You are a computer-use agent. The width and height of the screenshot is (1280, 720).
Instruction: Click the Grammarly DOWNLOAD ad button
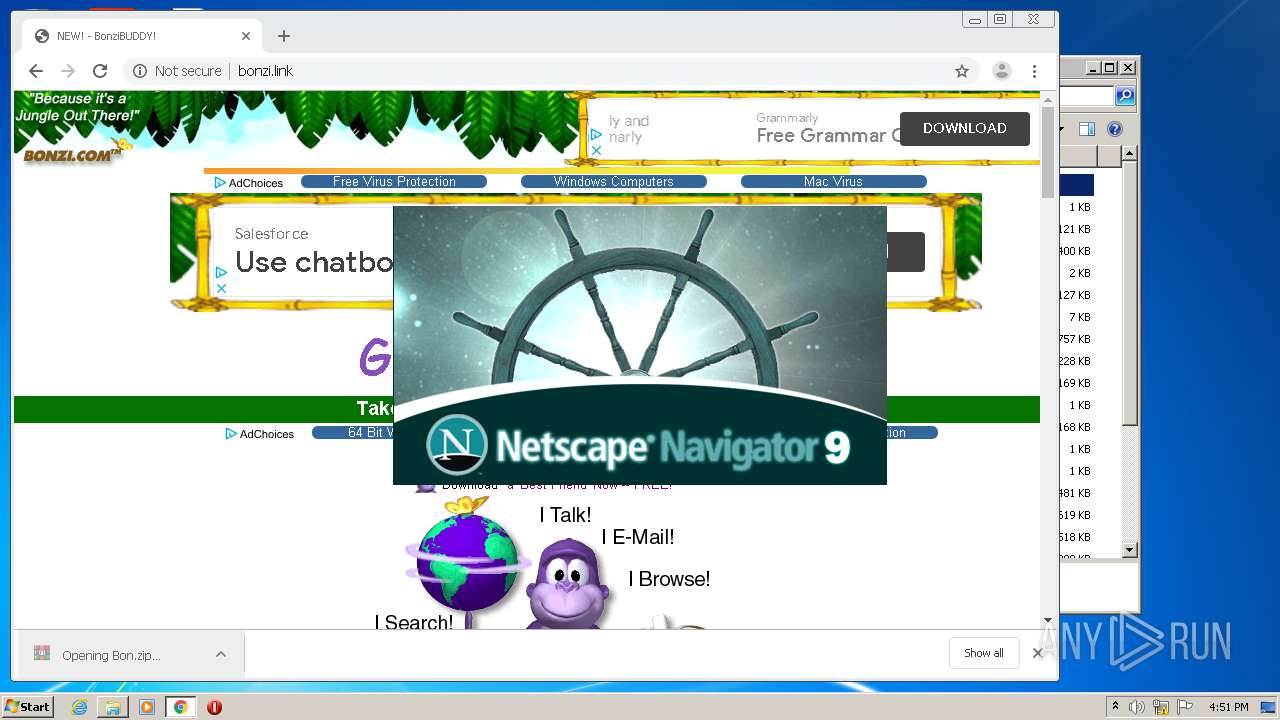point(965,128)
